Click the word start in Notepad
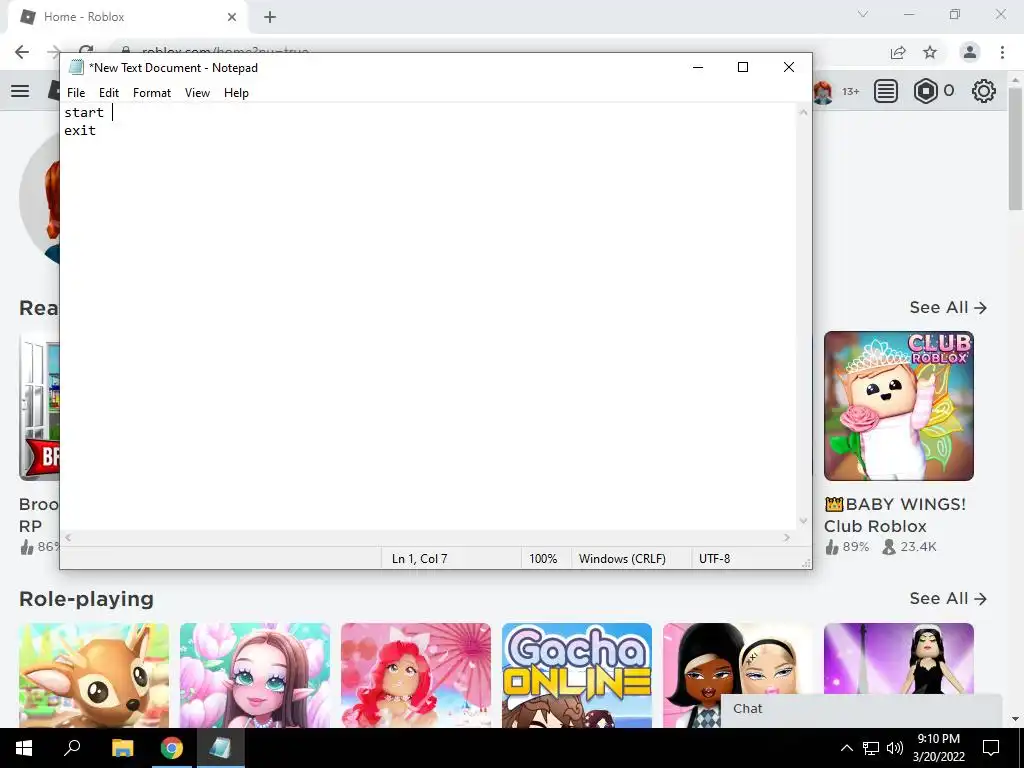 (84, 112)
